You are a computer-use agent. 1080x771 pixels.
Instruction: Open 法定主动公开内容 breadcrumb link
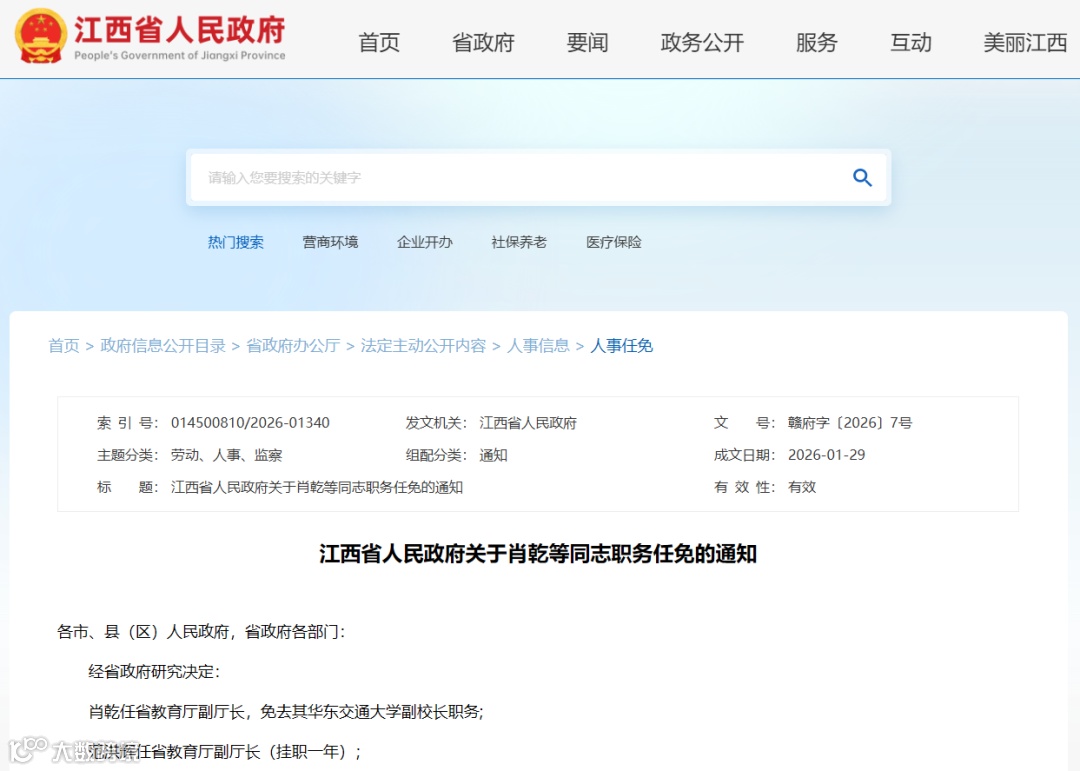pyautogui.click(x=423, y=345)
